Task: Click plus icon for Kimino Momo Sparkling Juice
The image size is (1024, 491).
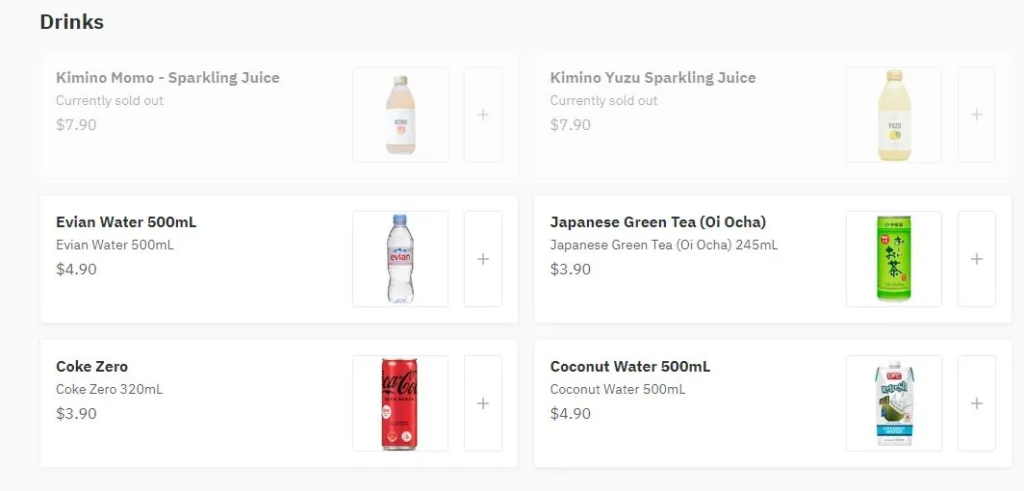Action: [x=483, y=115]
